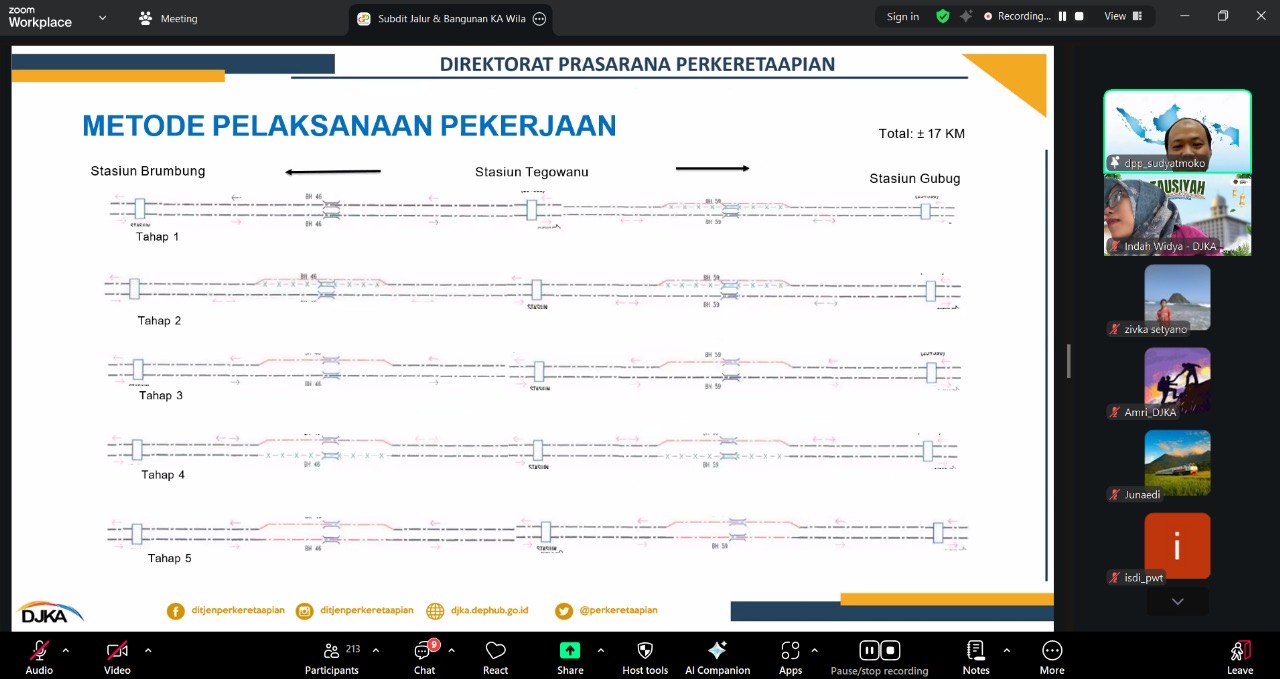
Task: Select the Subdit Jalur & Bangunan tab
Action: pyautogui.click(x=443, y=18)
